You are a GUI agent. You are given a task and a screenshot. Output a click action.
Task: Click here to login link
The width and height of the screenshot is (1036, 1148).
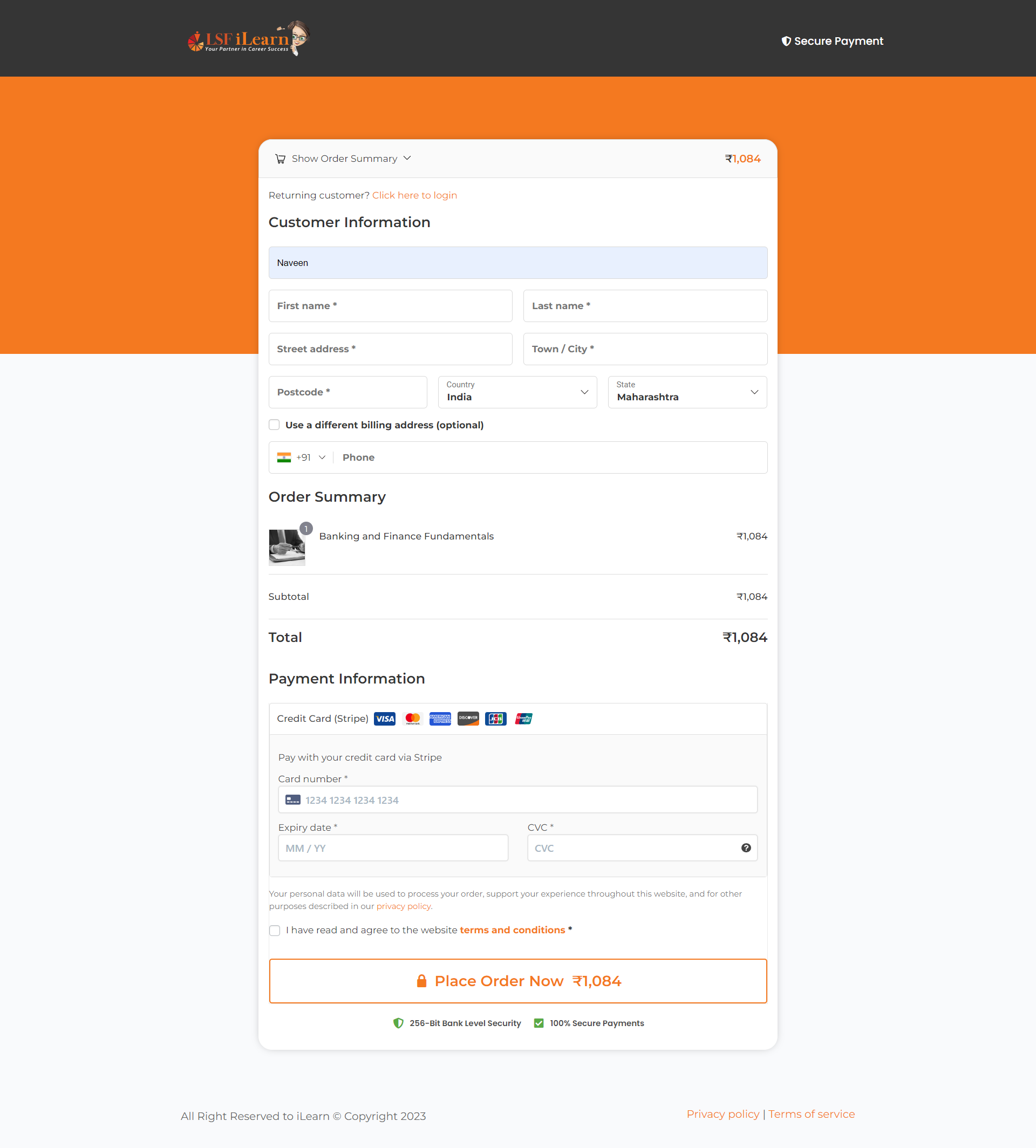click(x=414, y=195)
